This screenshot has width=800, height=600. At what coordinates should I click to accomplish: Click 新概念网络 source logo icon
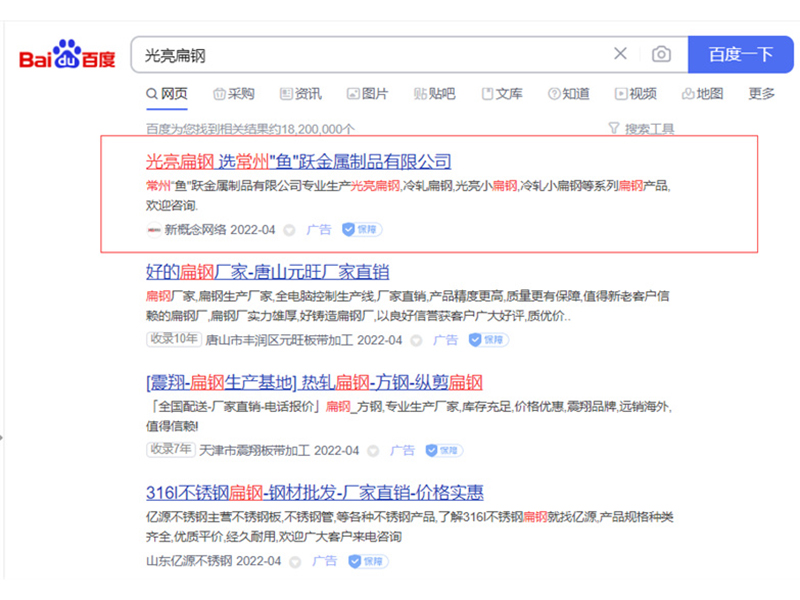pyautogui.click(x=154, y=230)
